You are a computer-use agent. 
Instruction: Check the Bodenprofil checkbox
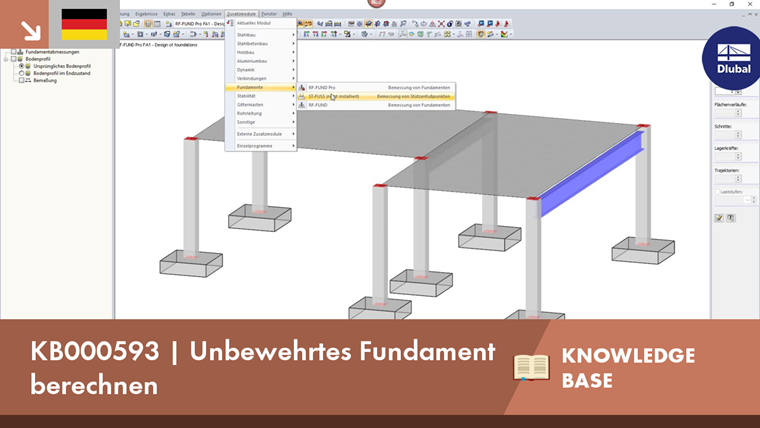(14, 59)
